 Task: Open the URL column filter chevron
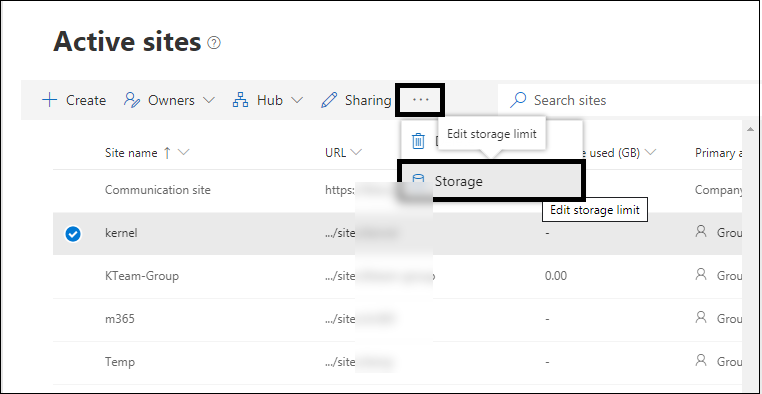[x=356, y=153]
